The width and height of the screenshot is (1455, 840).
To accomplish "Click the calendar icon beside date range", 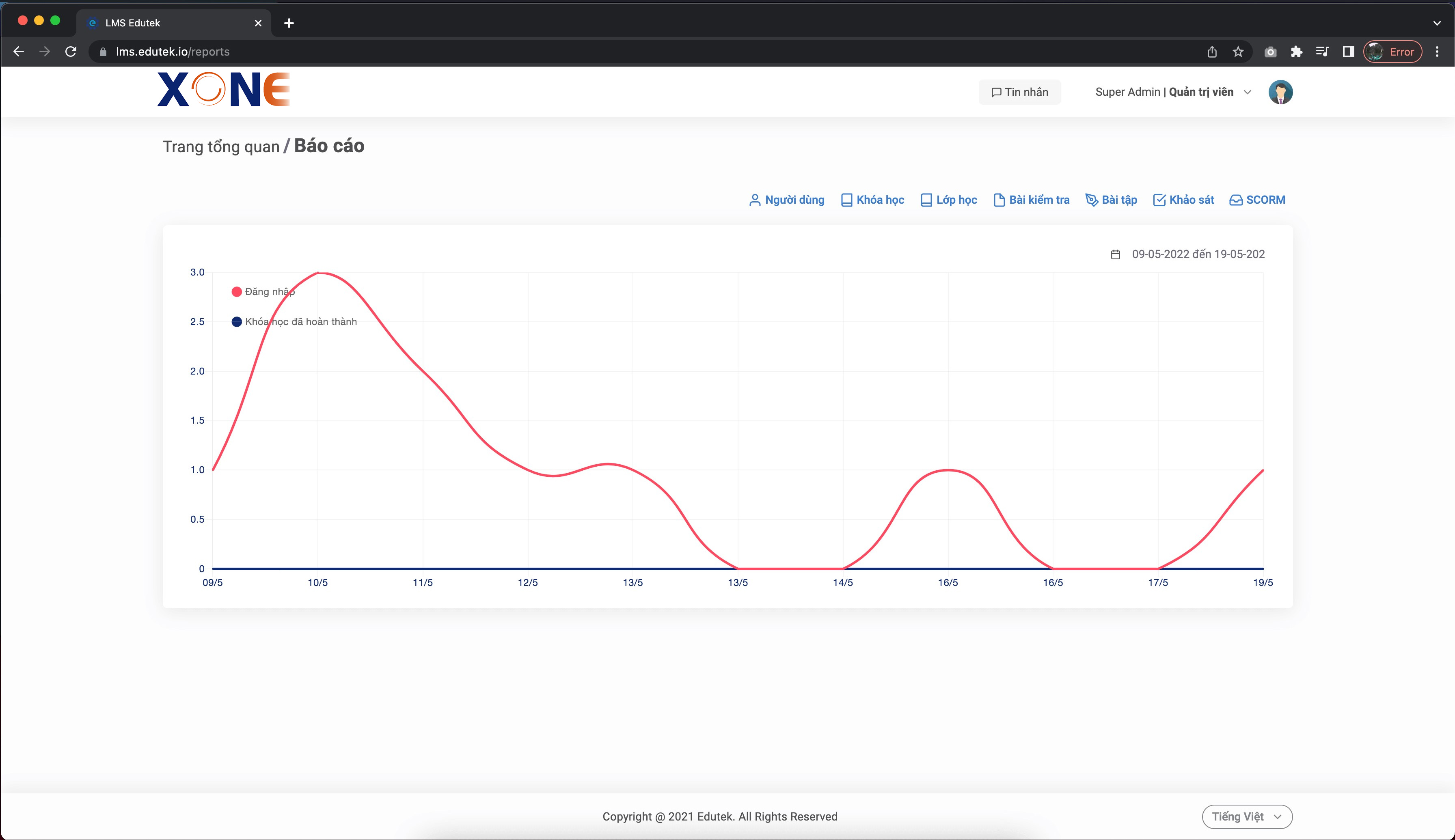I will tap(1116, 254).
